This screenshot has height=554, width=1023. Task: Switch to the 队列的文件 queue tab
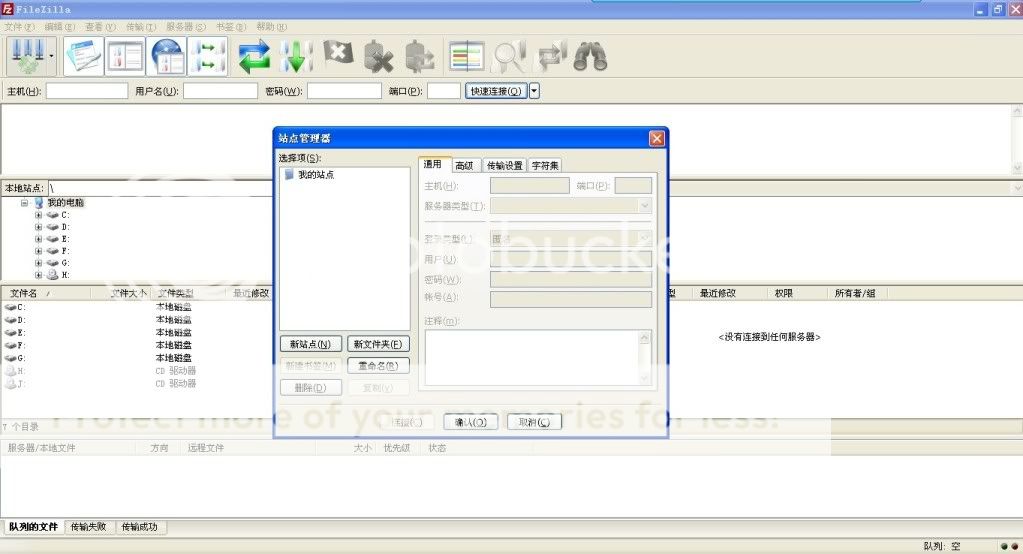[x=33, y=527]
